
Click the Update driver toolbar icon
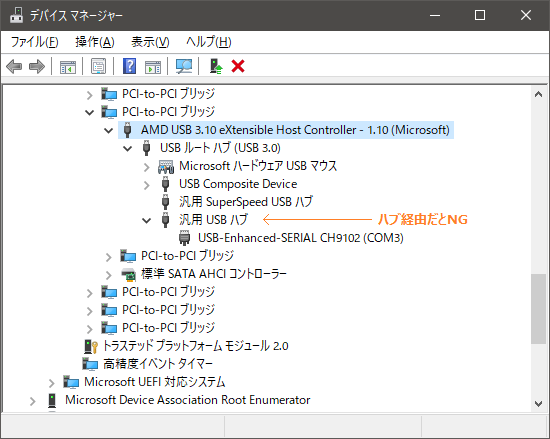(216, 66)
